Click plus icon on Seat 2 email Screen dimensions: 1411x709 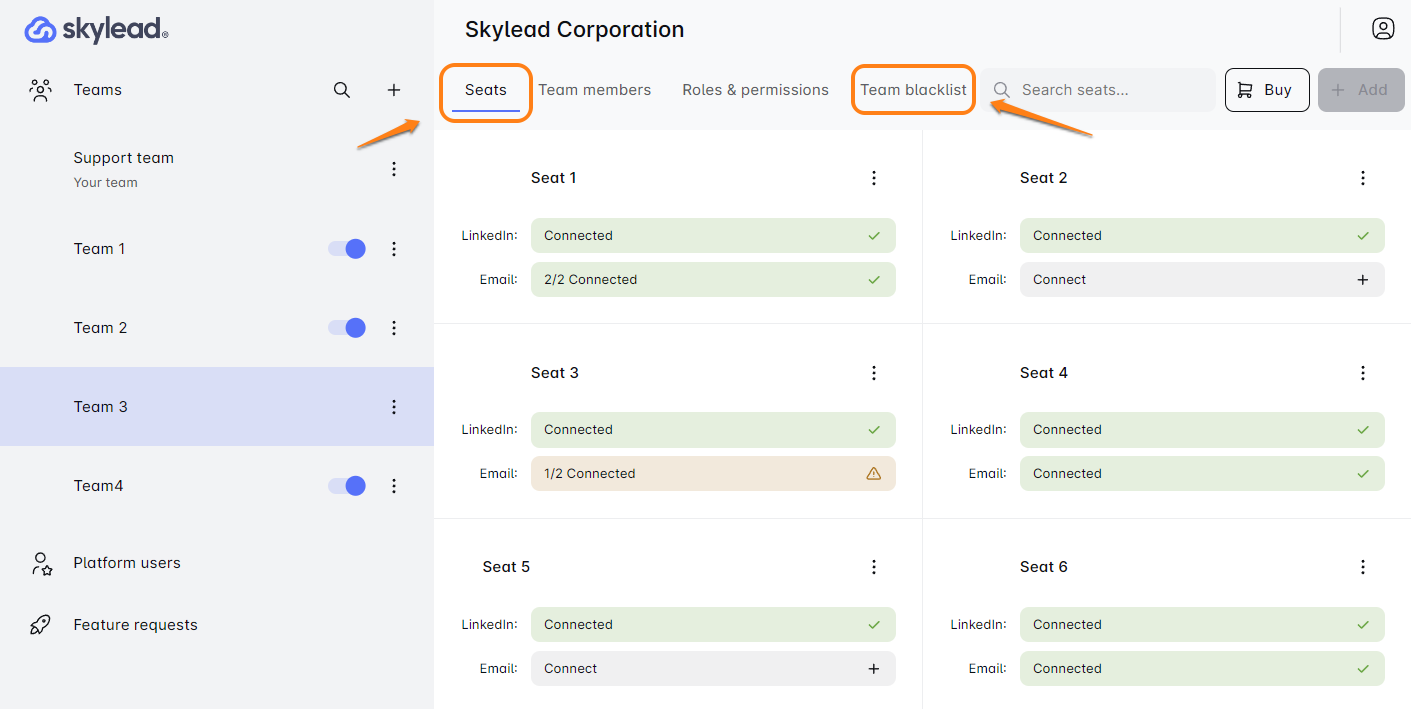[1362, 280]
